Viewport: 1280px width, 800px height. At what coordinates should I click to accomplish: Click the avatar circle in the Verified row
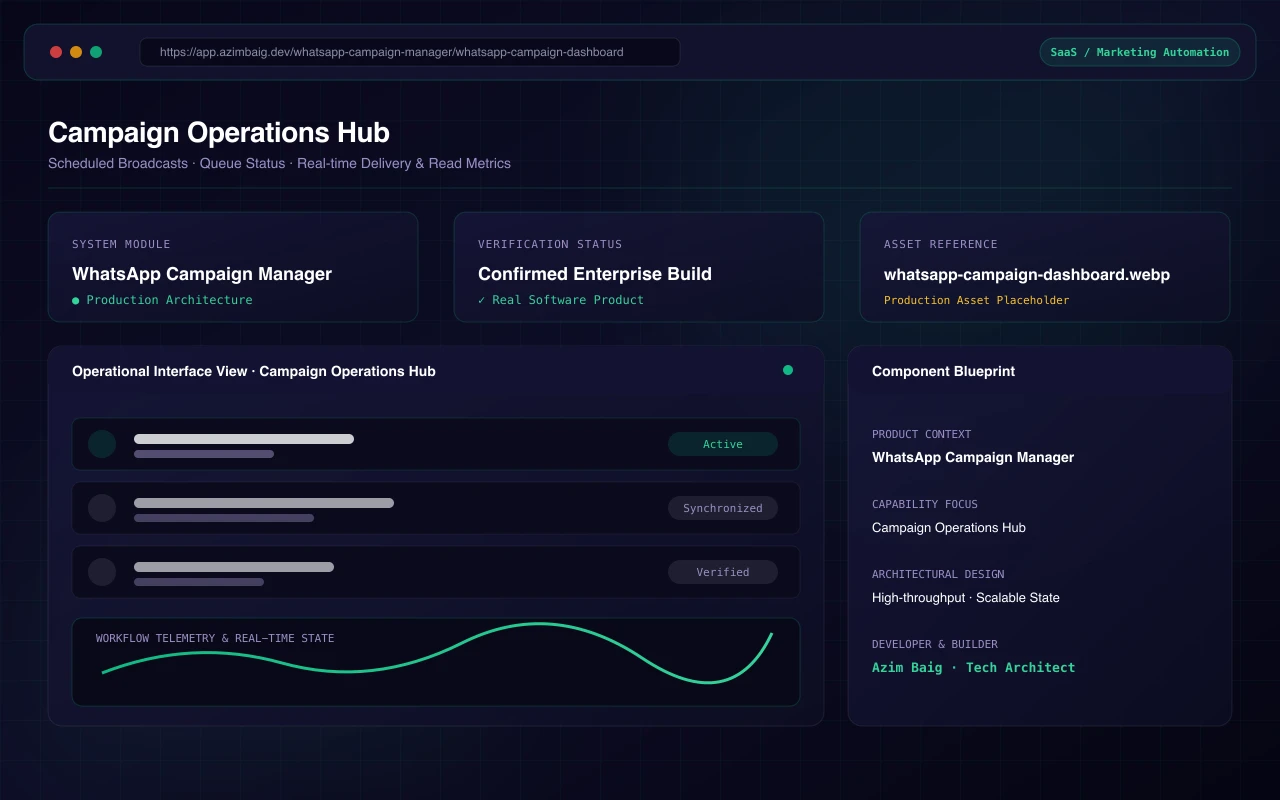pos(102,572)
